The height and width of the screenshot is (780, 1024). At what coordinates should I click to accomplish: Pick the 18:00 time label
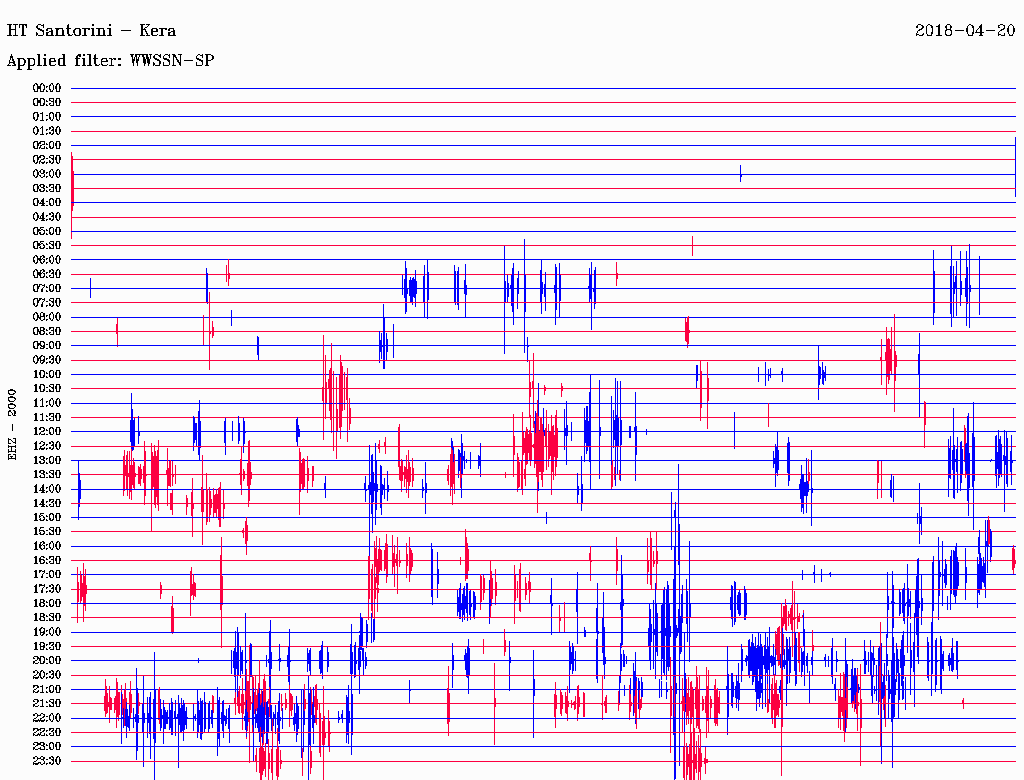[47, 603]
